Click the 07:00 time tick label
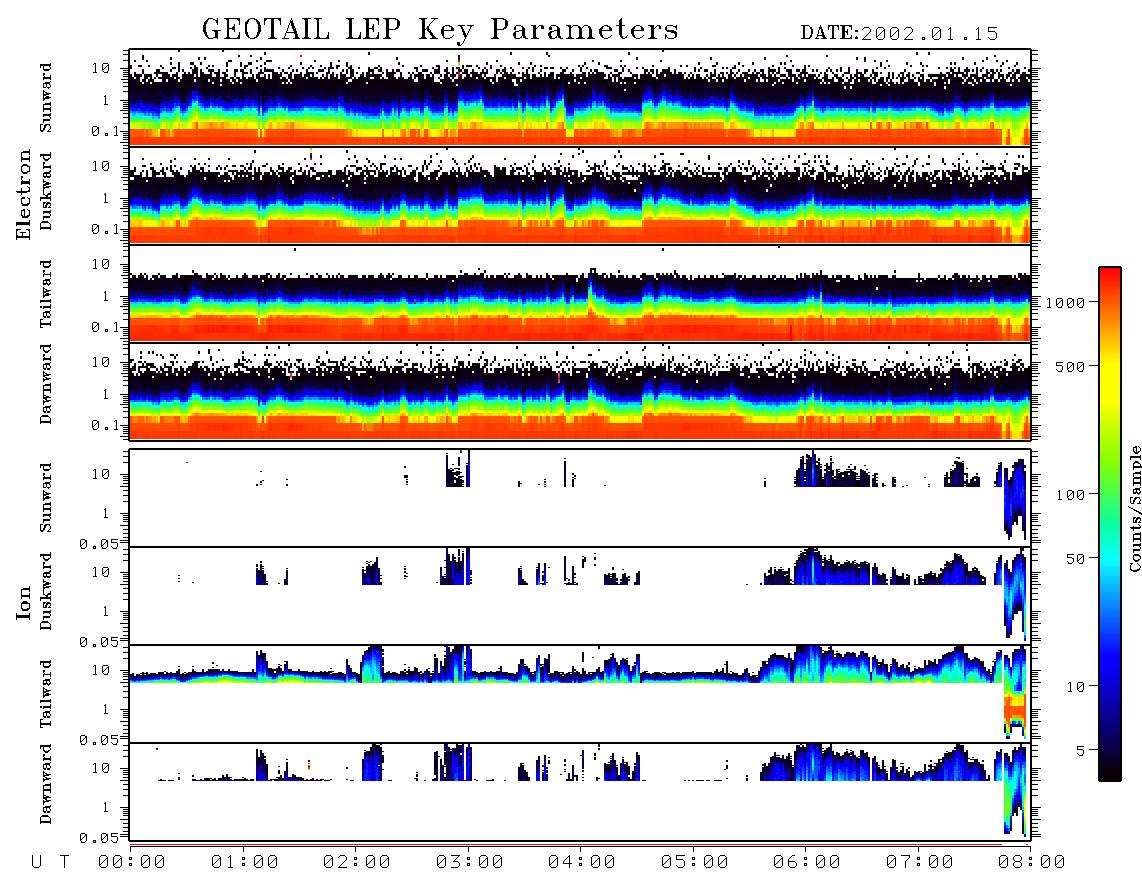Image resolution: width=1142 pixels, height=880 pixels. (x=920, y=862)
